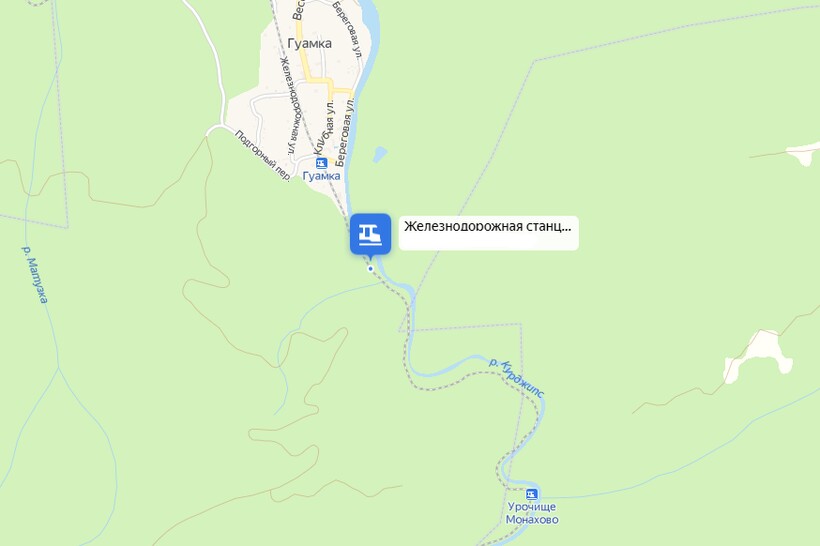Select the small Гуамка train station icon
820x546 pixels.
point(321,163)
